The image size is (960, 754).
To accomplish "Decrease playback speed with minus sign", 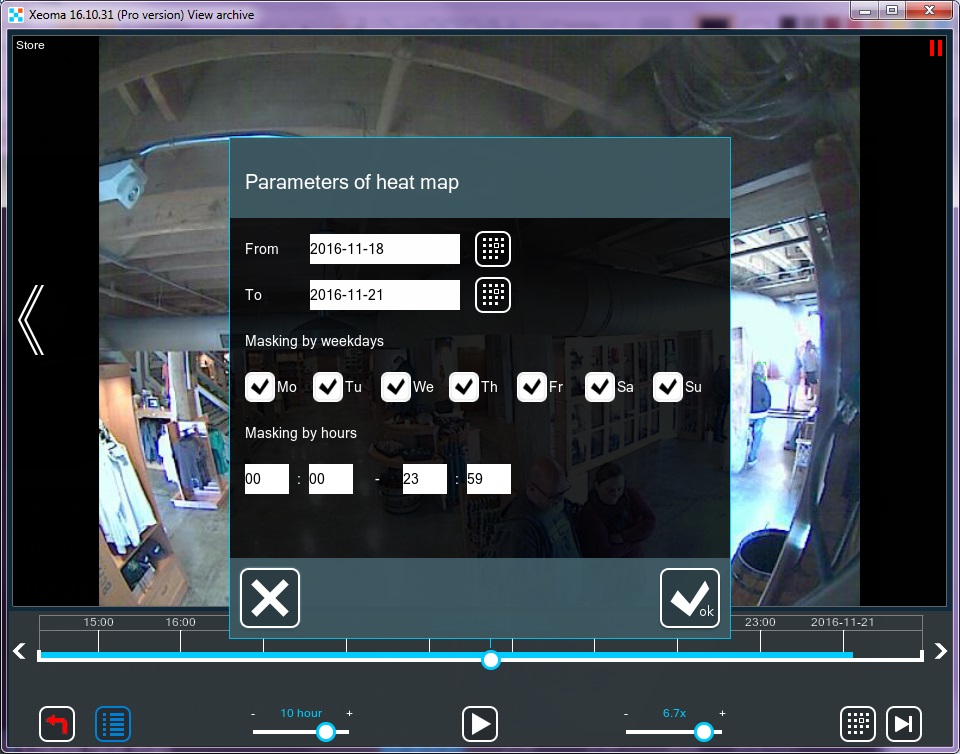I will click(x=626, y=714).
